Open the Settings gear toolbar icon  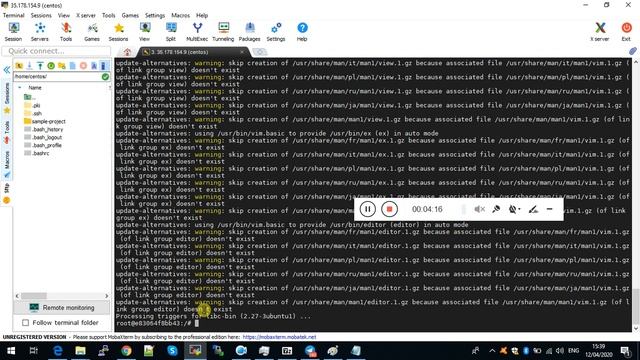coord(276,32)
